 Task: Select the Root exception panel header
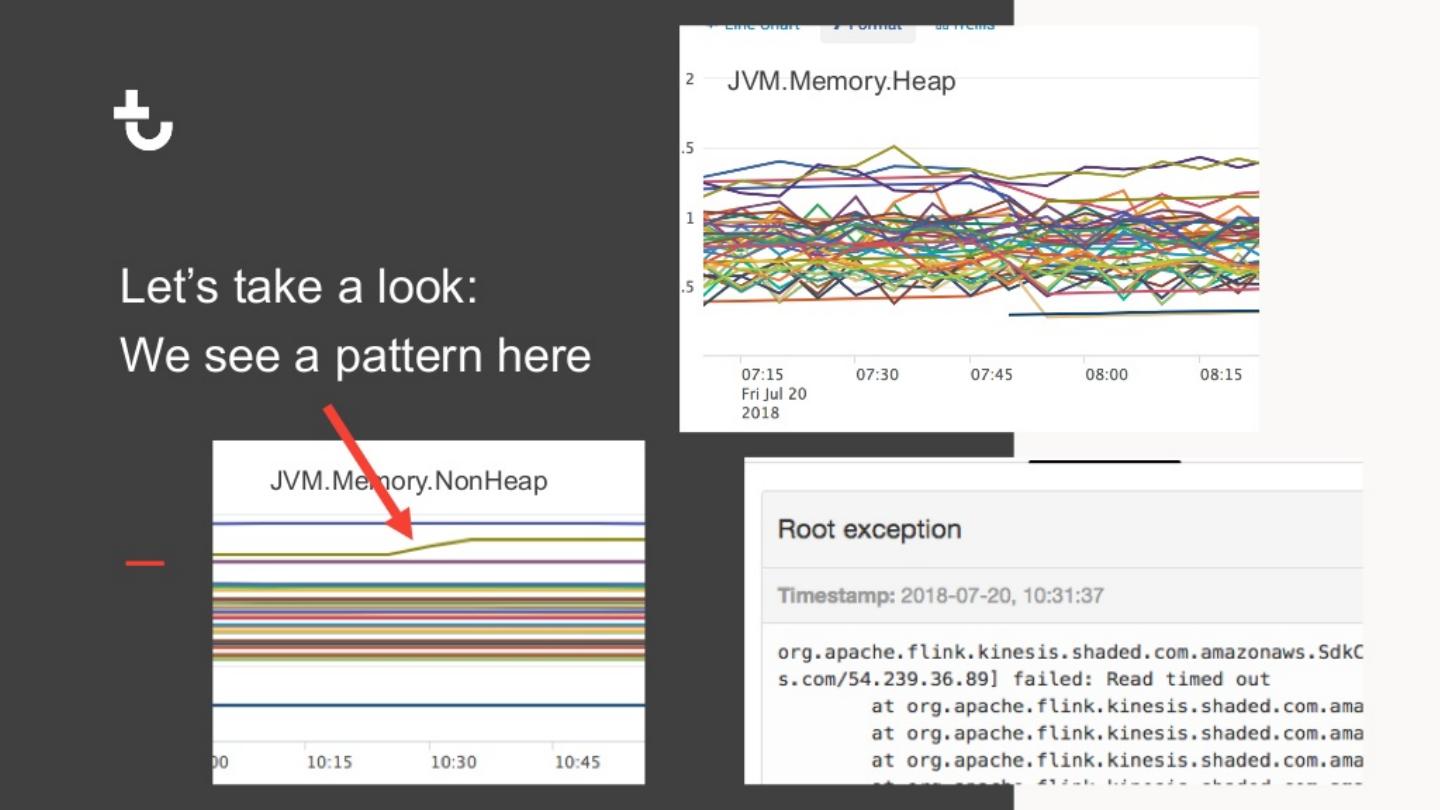click(x=869, y=529)
